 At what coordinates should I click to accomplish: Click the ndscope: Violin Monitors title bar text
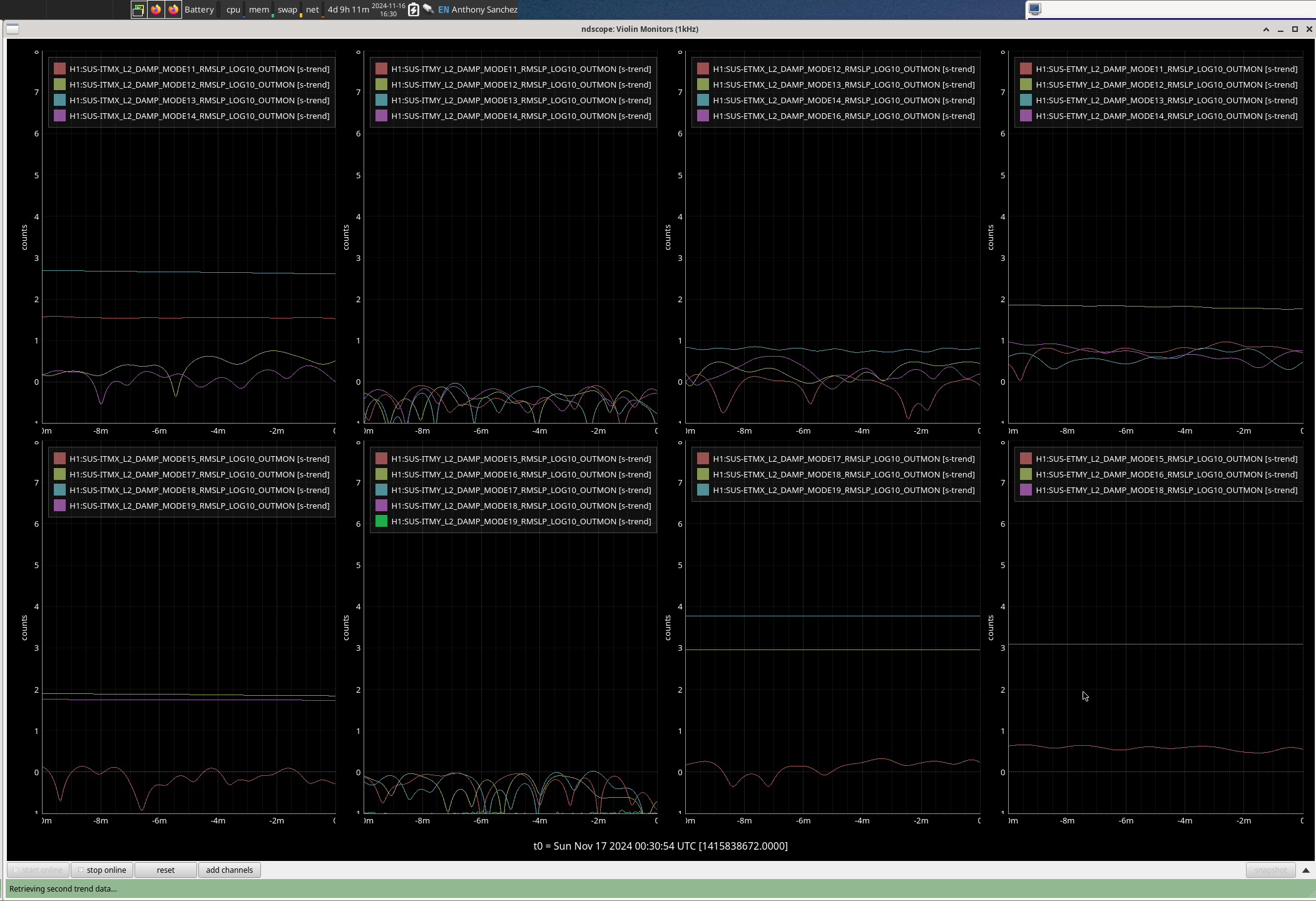[x=640, y=29]
